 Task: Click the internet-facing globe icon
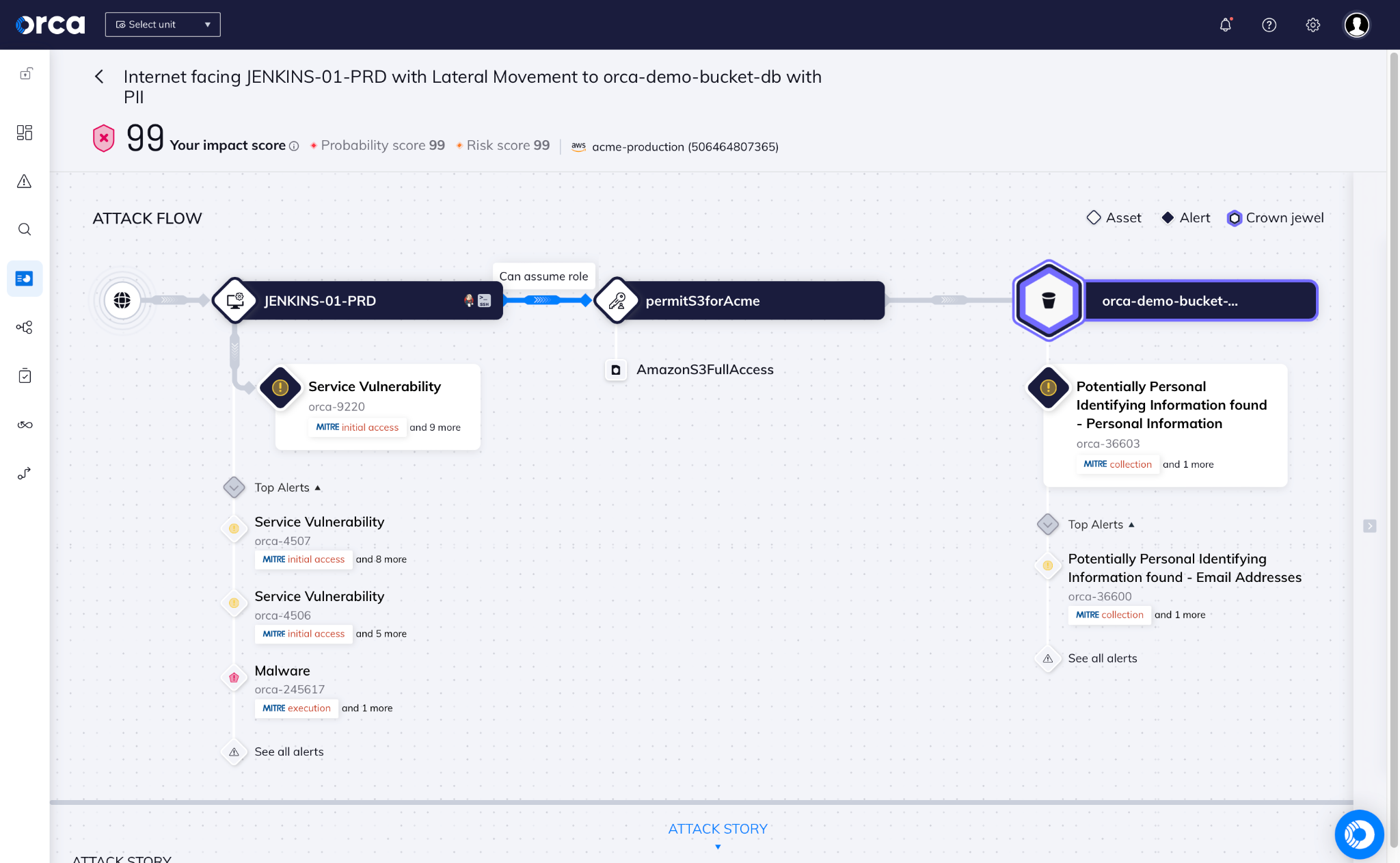click(x=121, y=300)
